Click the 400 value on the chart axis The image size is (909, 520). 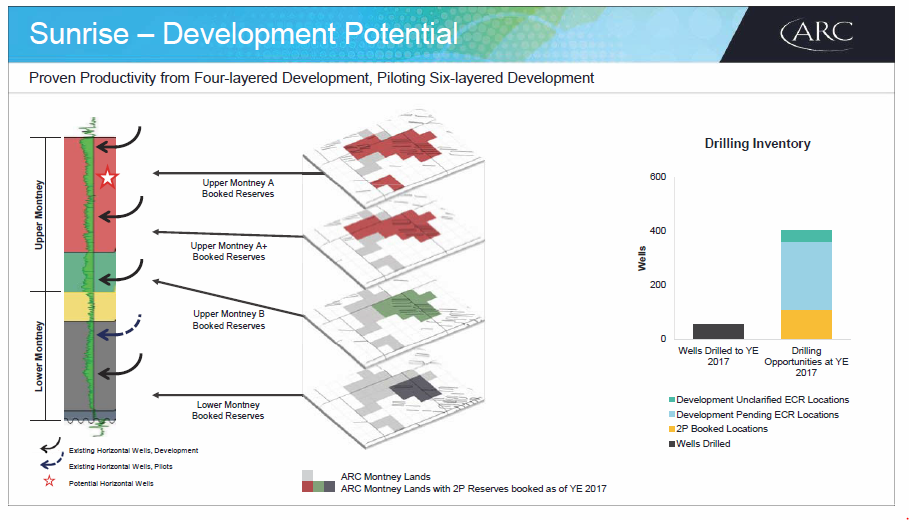[x=658, y=231]
